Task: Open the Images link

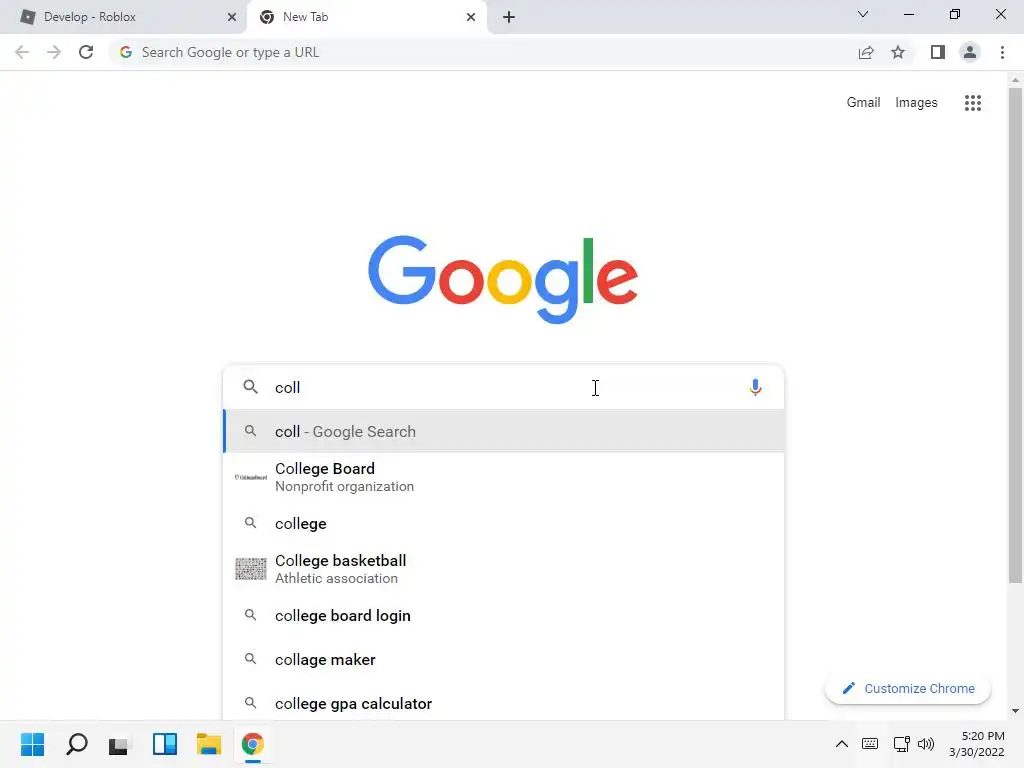Action: pos(916,103)
